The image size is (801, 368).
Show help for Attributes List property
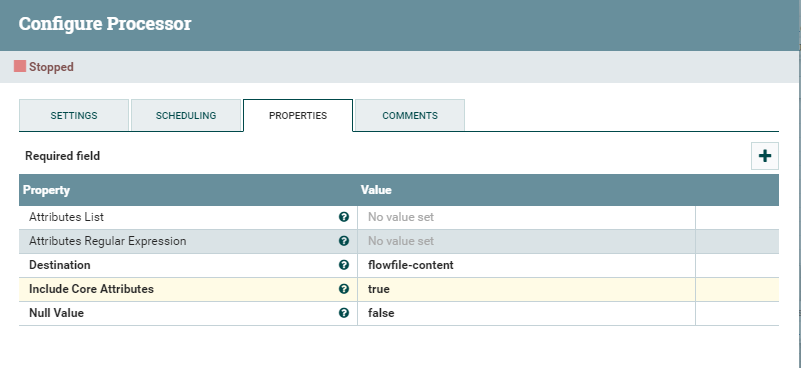point(344,217)
